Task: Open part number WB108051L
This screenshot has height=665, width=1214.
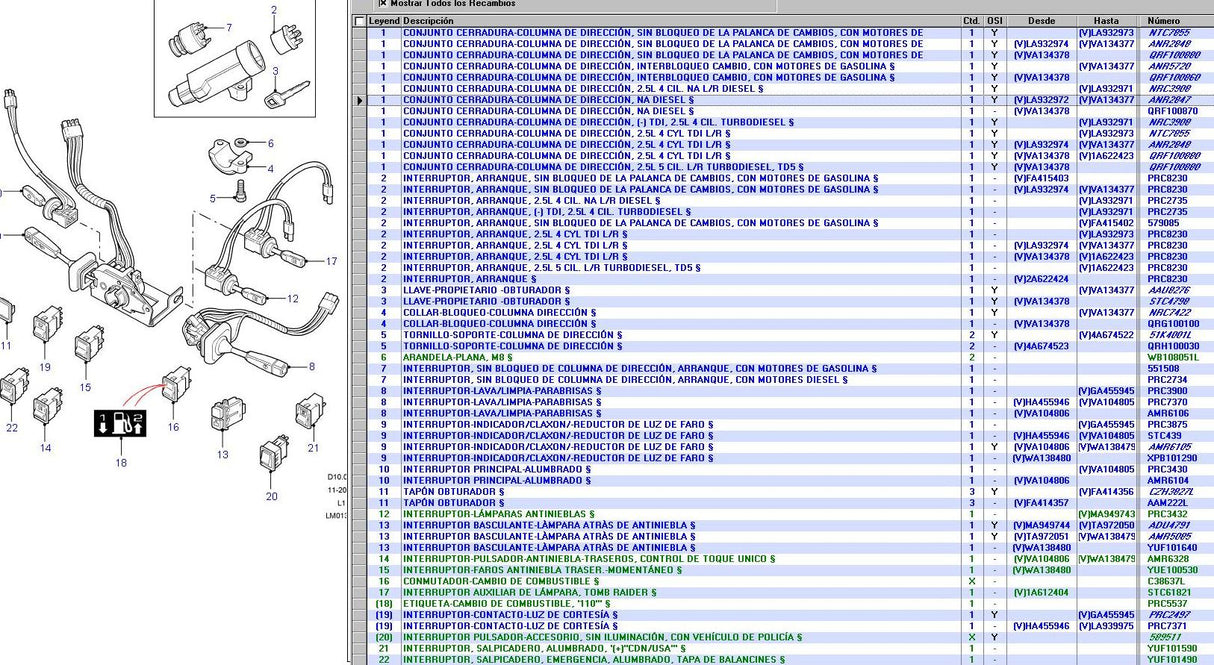Action: pyautogui.click(x=1172, y=357)
